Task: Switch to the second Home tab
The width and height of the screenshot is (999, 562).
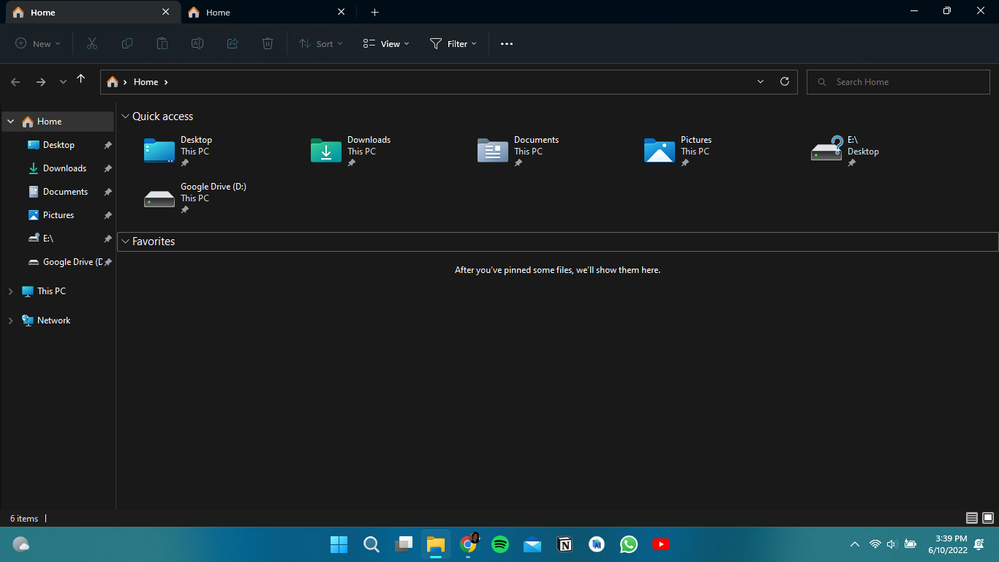Action: (x=268, y=12)
